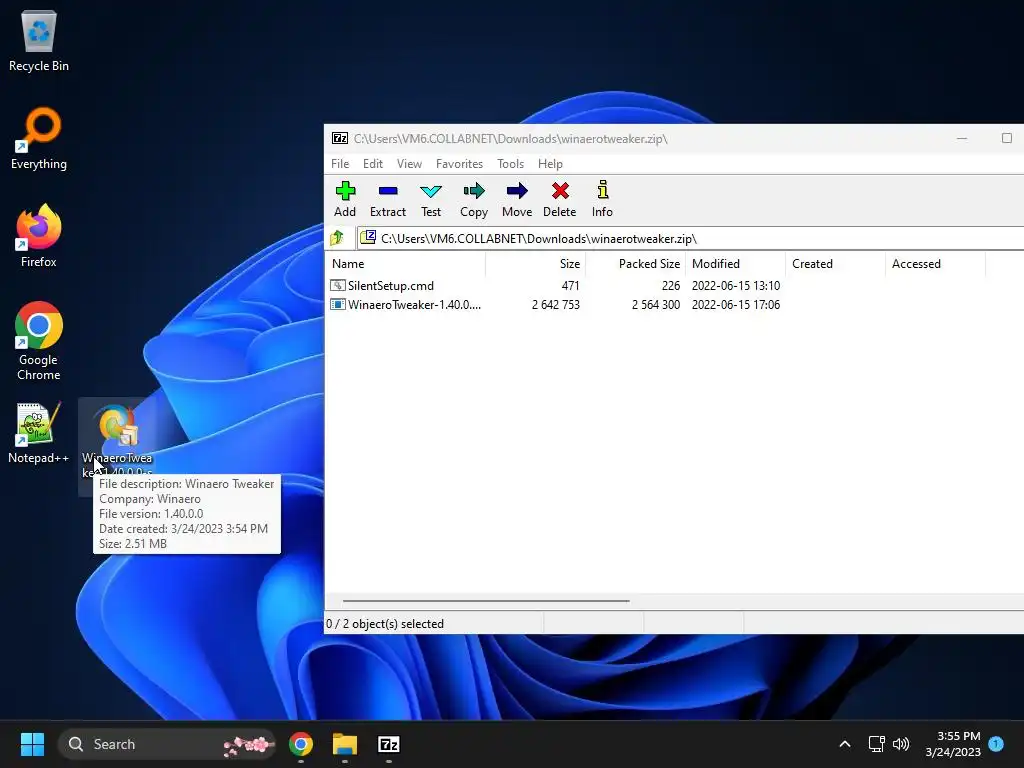This screenshot has width=1024, height=768.
Task: Sort by the Size column header
Action: 536,264
